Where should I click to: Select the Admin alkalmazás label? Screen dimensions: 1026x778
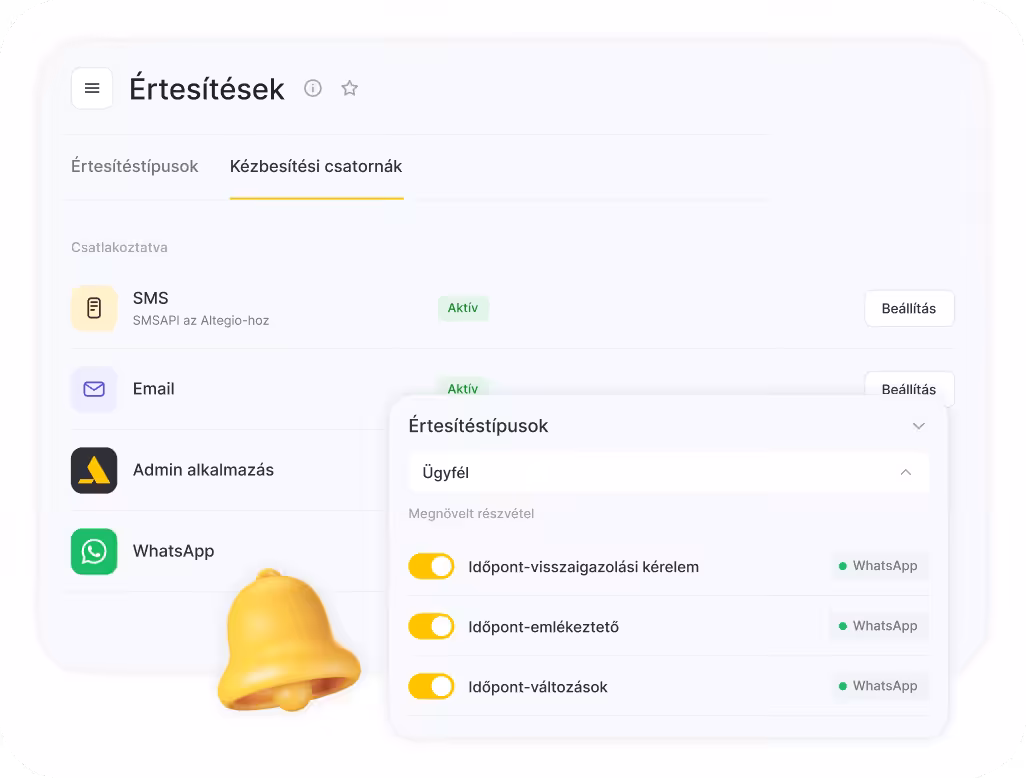[203, 470]
